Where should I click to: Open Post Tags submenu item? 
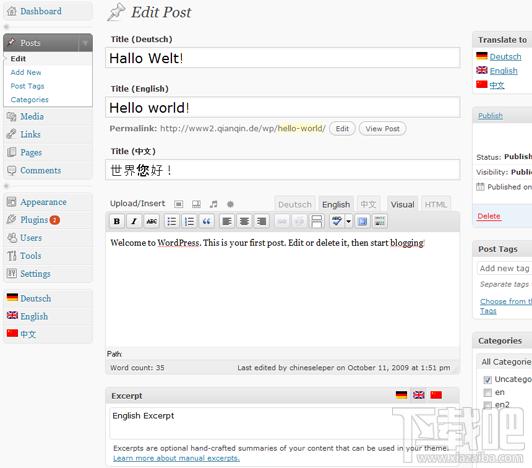[27, 86]
